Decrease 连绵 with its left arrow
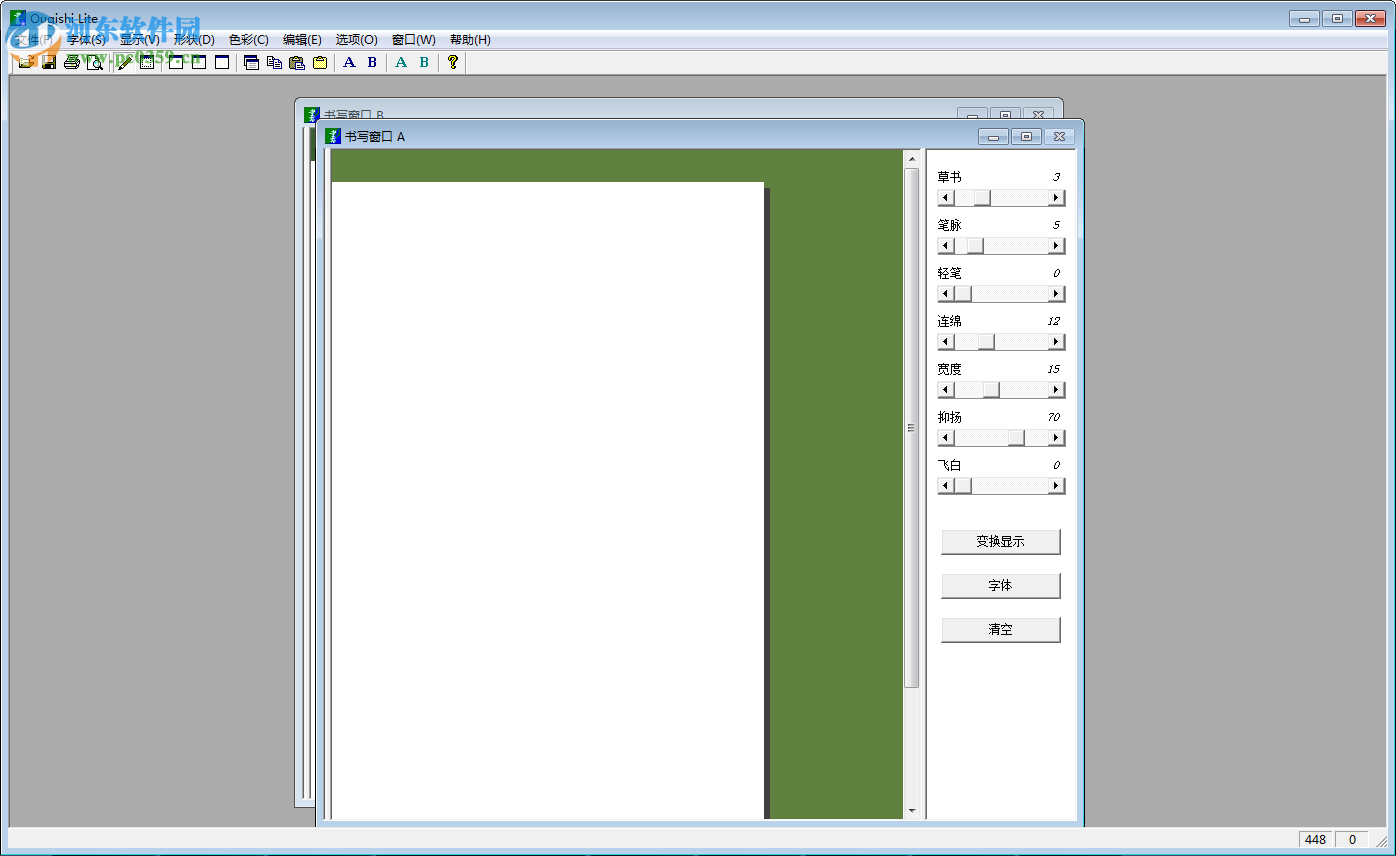Viewport: 1396px width, 856px height. pyautogui.click(x=946, y=342)
